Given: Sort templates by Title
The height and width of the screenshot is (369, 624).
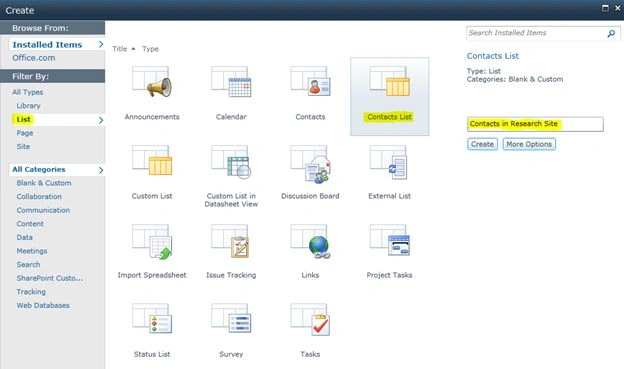Looking at the screenshot, I should 120,49.
